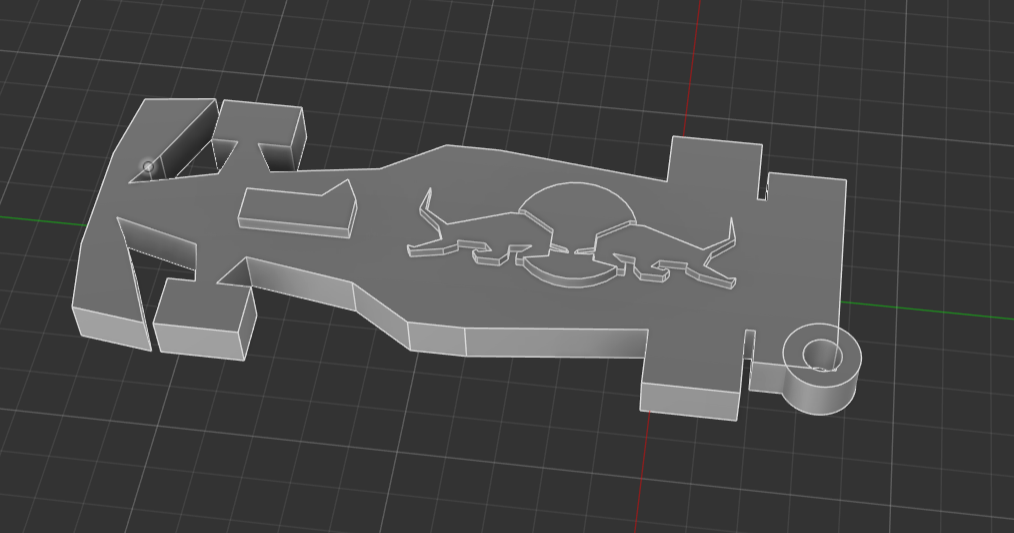Screen dimensions: 1014x533
Task: Click the hole in the keyring loop
Action: 823,354
